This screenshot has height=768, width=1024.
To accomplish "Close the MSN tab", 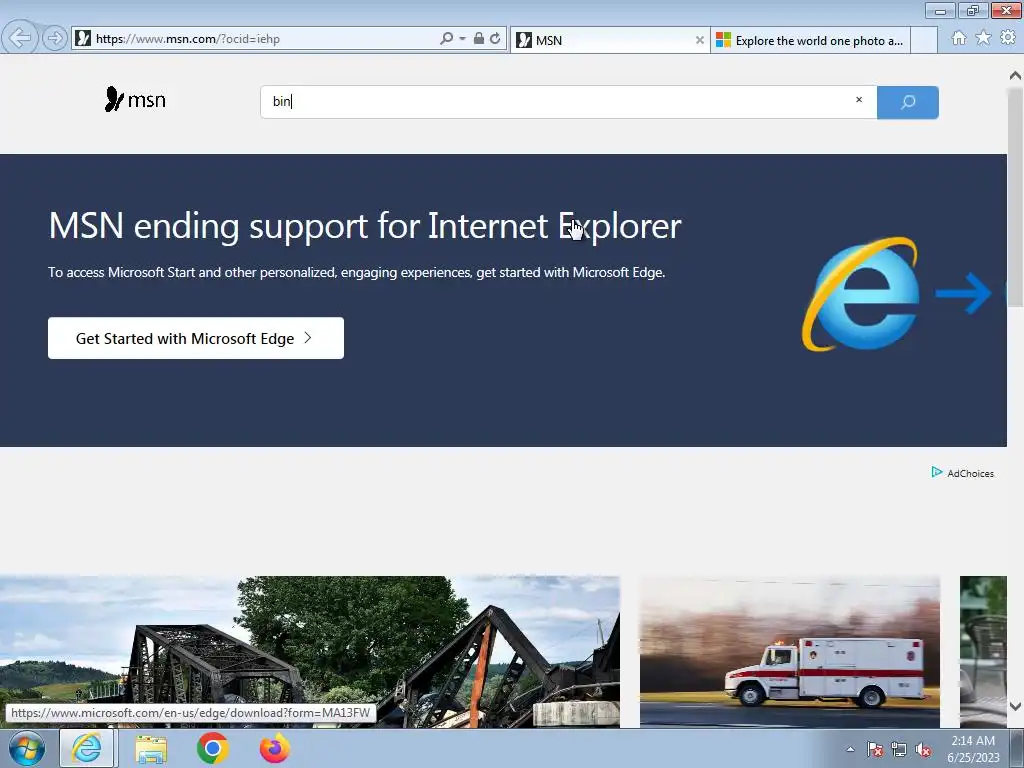I will [x=699, y=40].
